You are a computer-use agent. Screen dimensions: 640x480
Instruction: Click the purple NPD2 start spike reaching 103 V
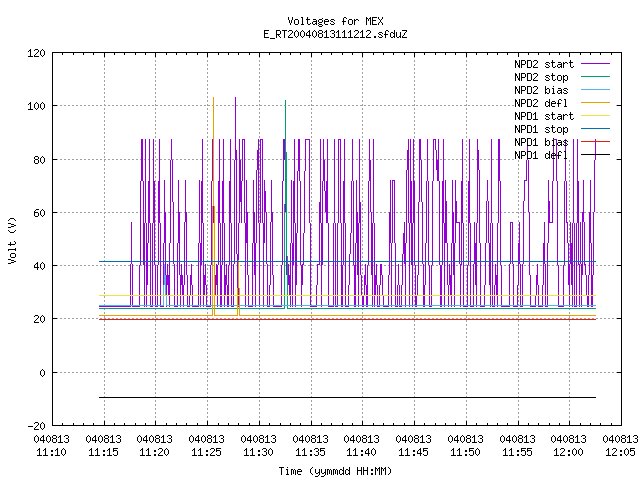236,118
